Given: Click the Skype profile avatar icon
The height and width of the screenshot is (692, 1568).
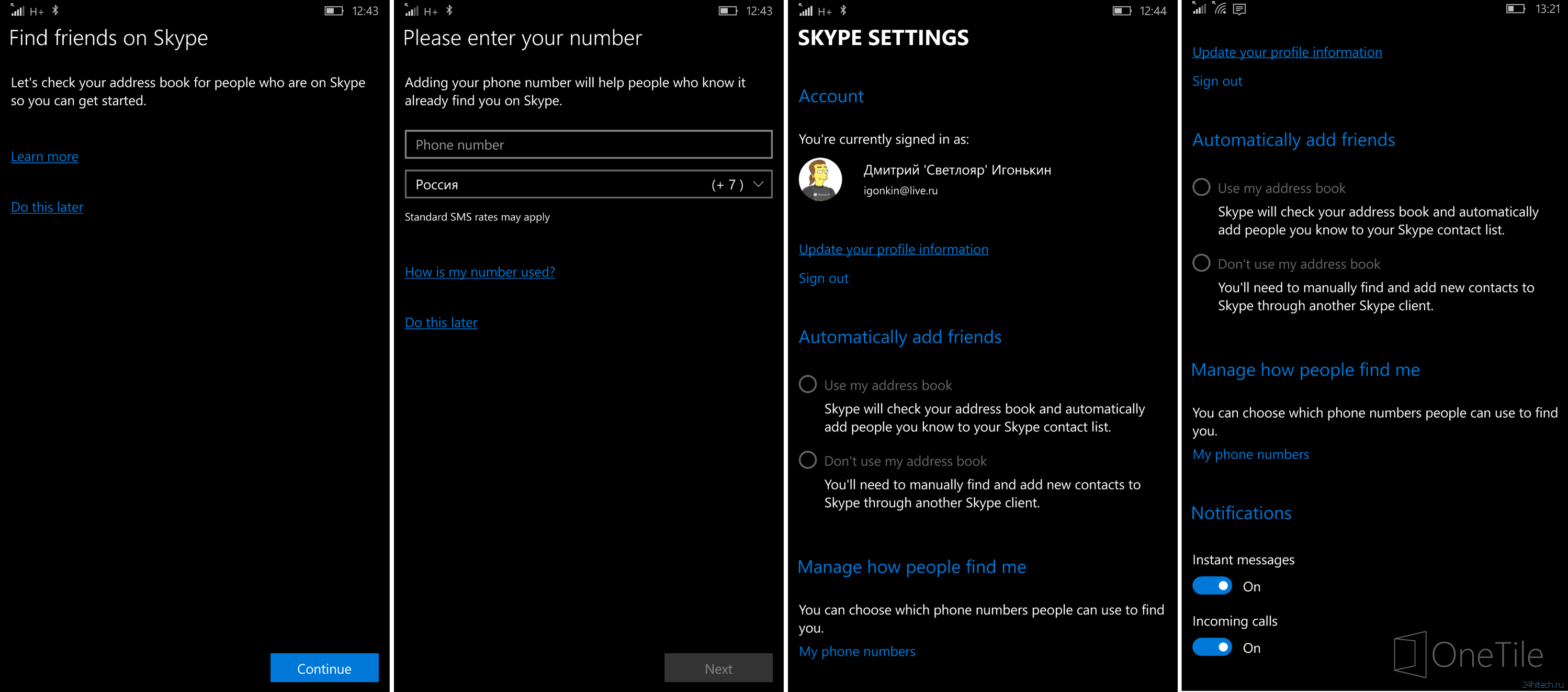Looking at the screenshot, I should 820,182.
